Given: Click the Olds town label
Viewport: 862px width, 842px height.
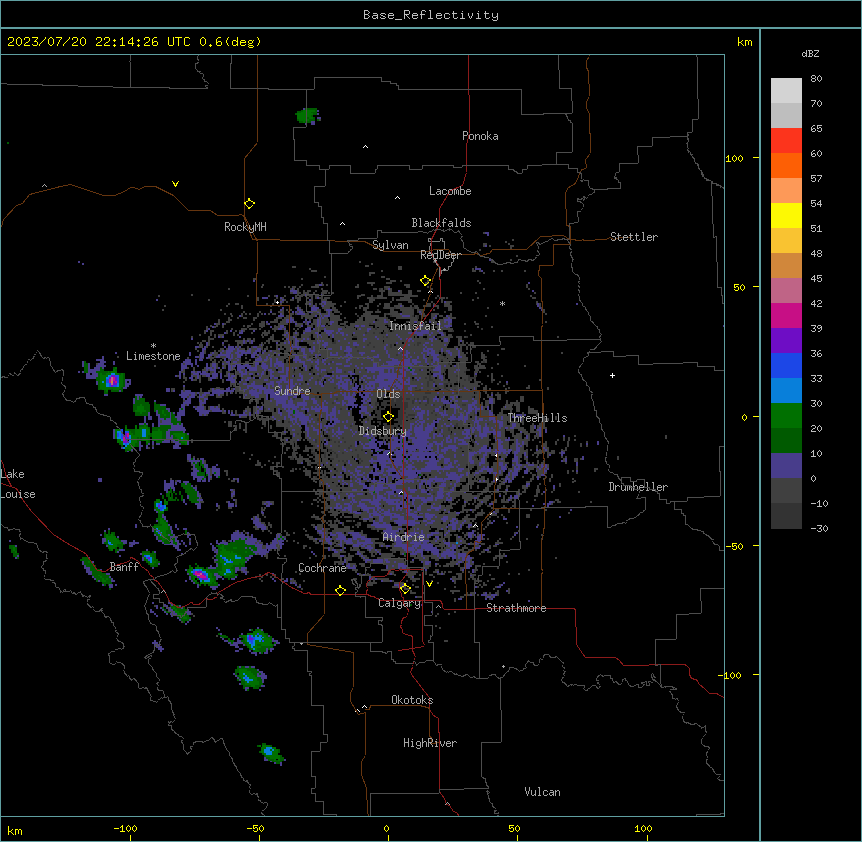Looking at the screenshot, I should click(x=388, y=394).
